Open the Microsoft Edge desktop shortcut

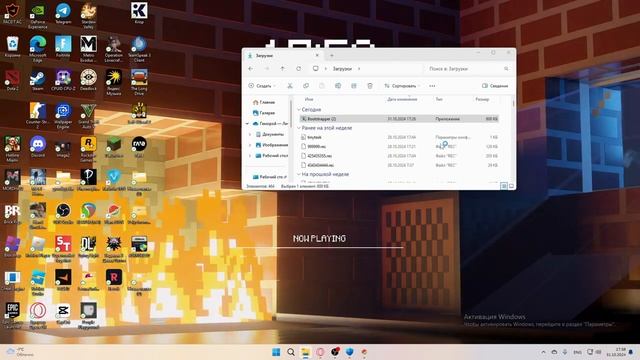pyautogui.click(x=38, y=49)
